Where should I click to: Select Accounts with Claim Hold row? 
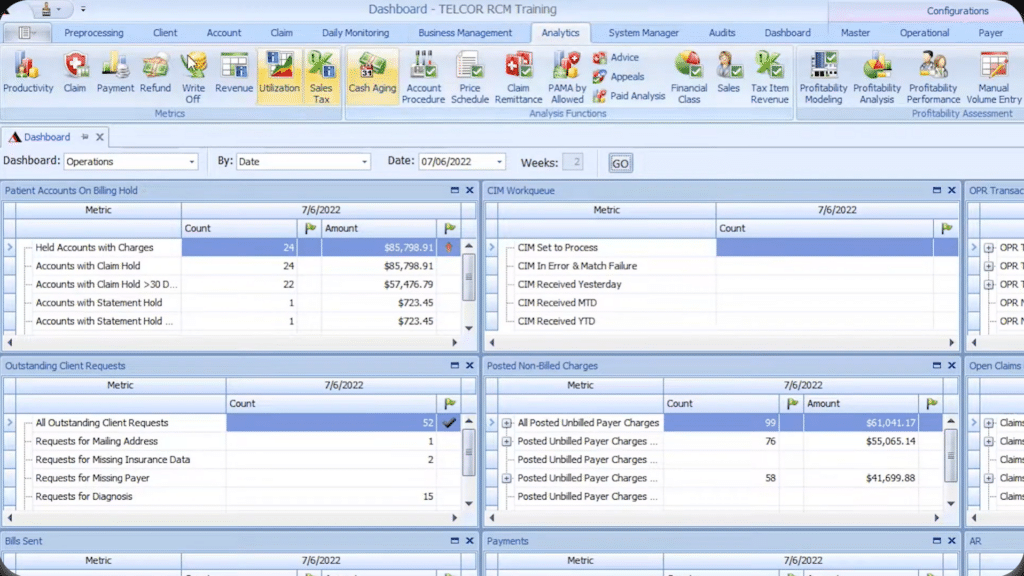[x=239, y=266]
